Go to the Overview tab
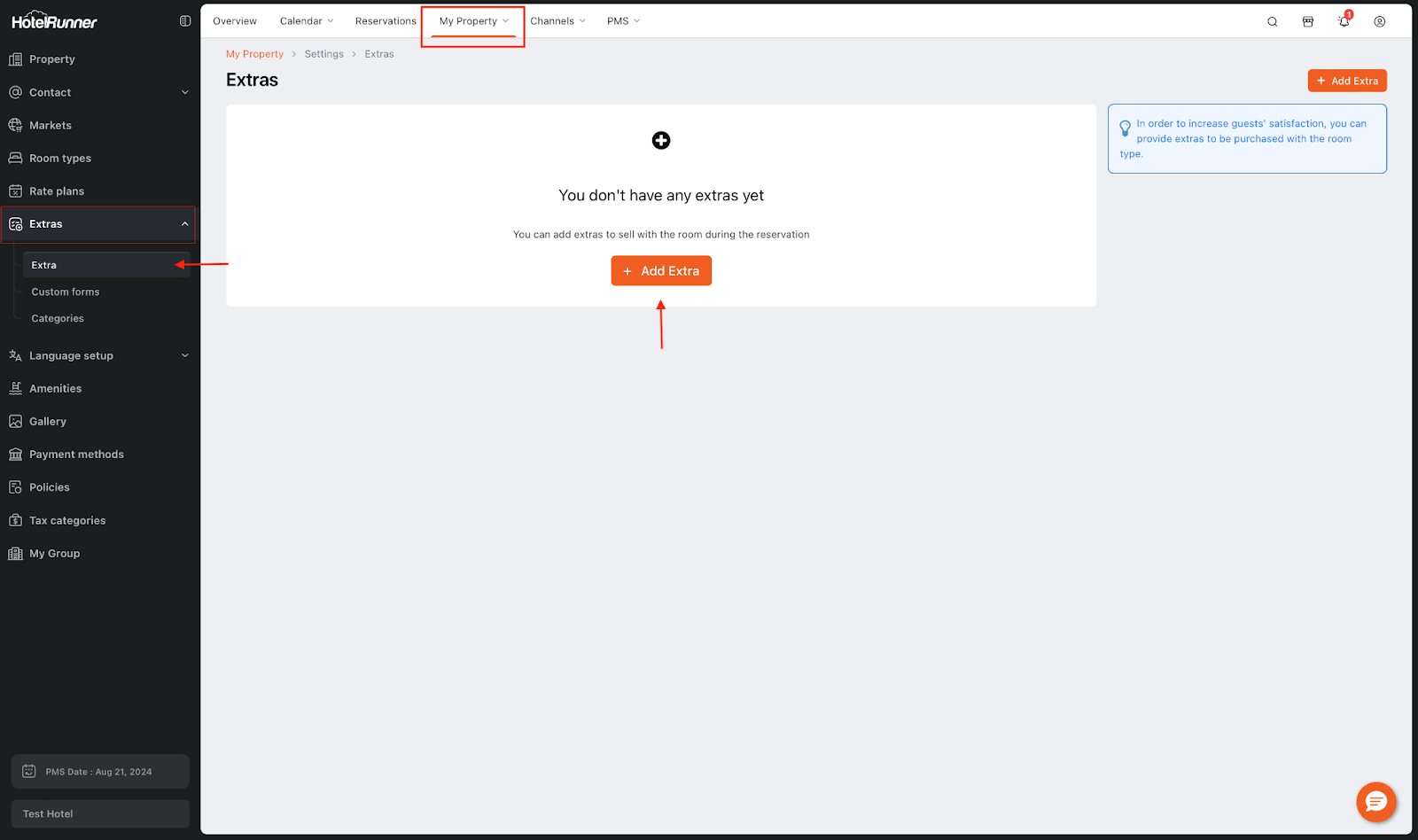This screenshot has height=840, width=1418. click(235, 21)
